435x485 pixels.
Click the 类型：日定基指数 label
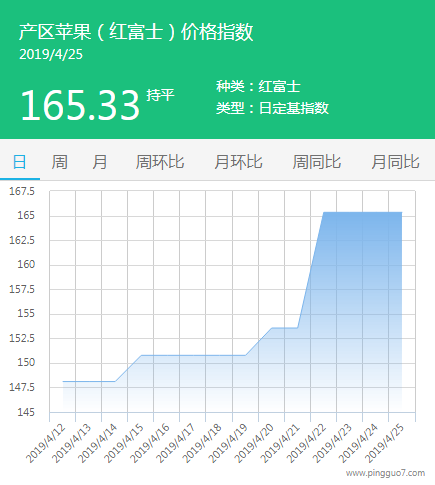272,108
